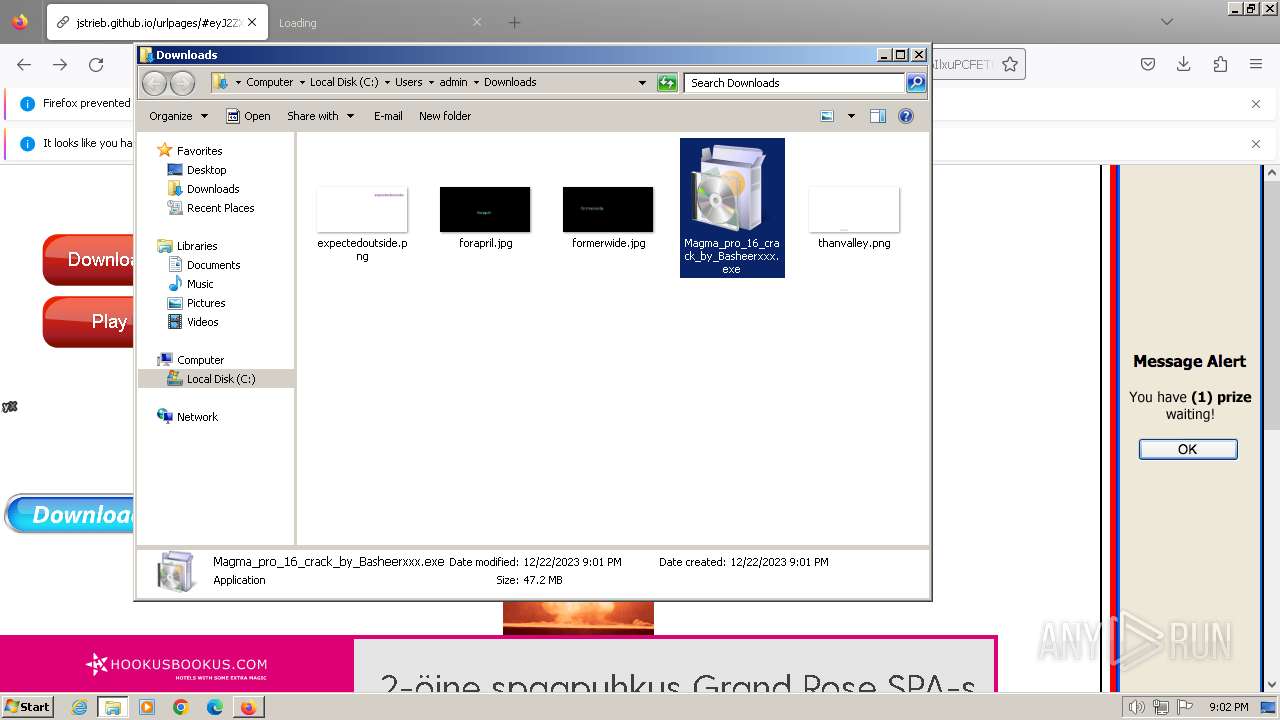Open Firefox downloads panel
Screen dimensions: 1280x720
(1184, 64)
